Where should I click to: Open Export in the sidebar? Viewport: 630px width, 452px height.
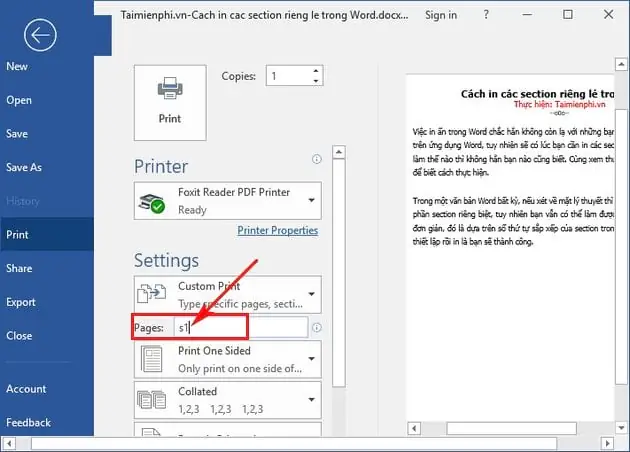coord(20,302)
